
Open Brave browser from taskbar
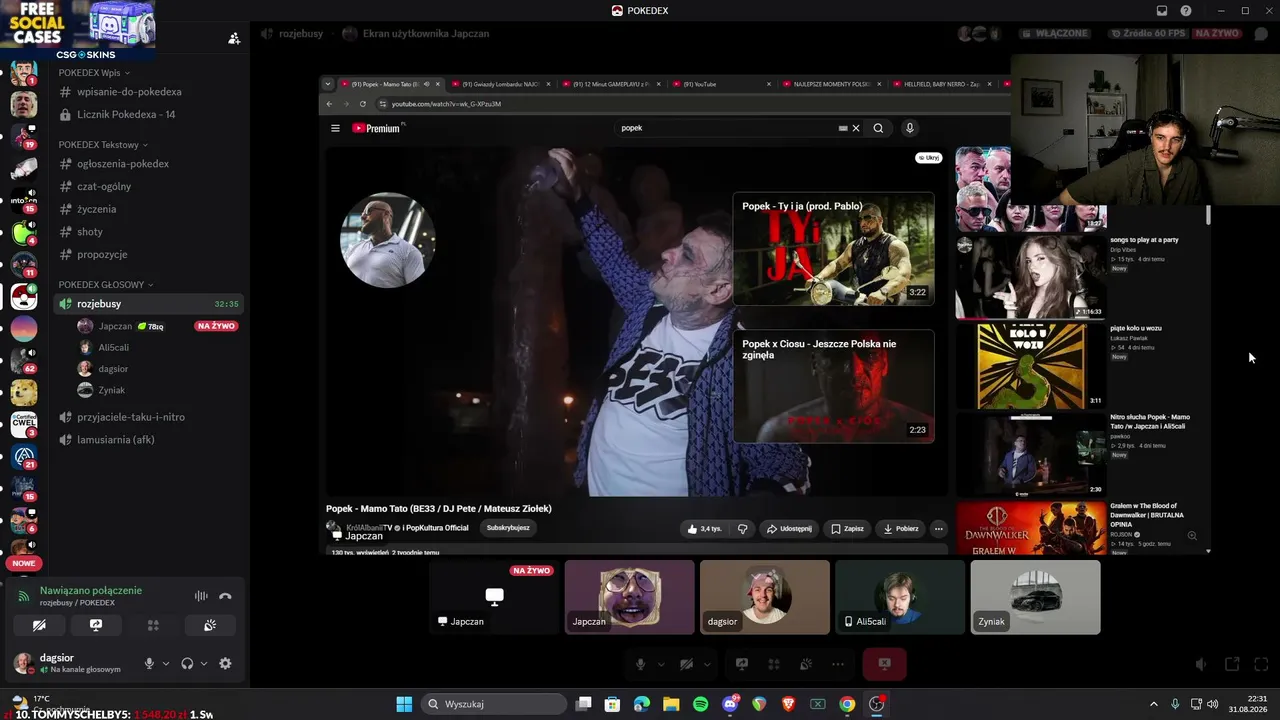click(789, 704)
